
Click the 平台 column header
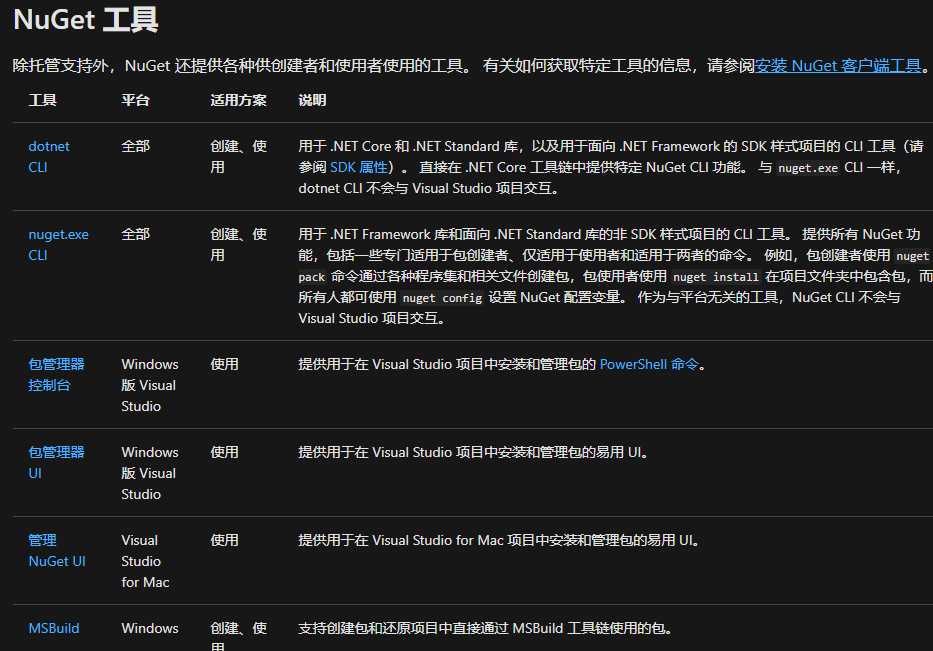[x=135, y=100]
